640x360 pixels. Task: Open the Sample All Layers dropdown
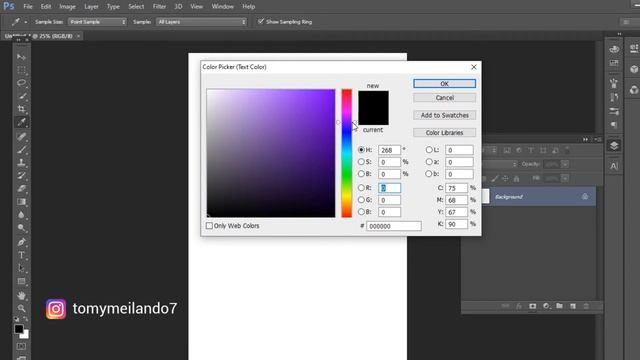click(201, 22)
